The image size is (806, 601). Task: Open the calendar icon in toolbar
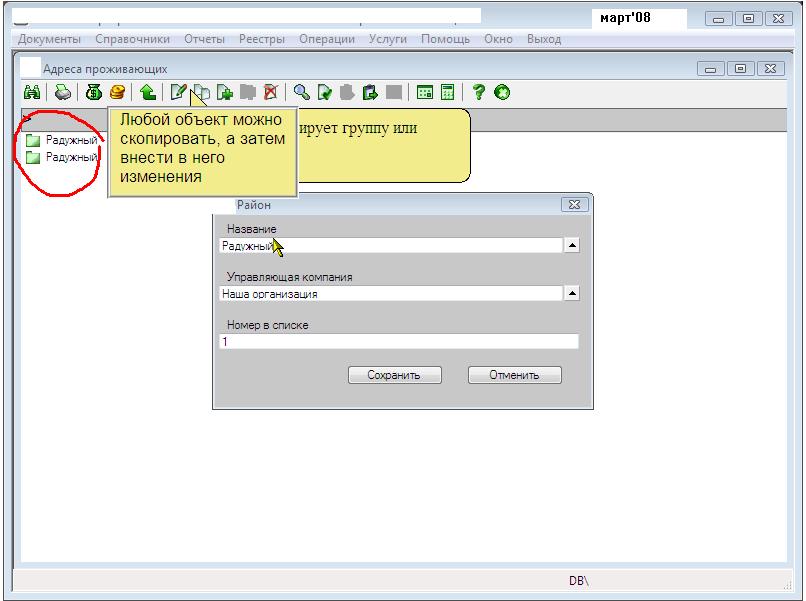coord(425,93)
